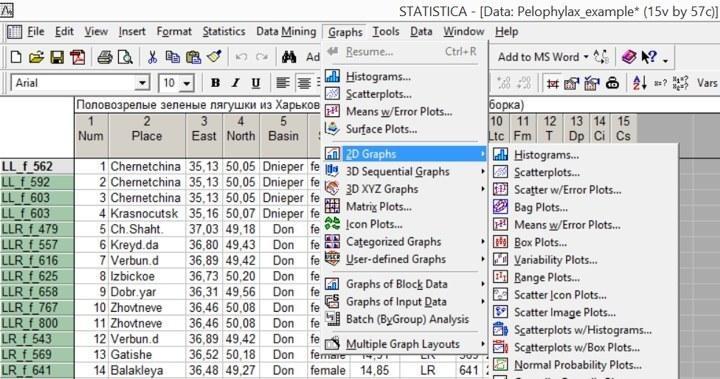This screenshot has width=720, height=379.
Task: Click the Save floppy disk icon
Action: tap(57, 57)
